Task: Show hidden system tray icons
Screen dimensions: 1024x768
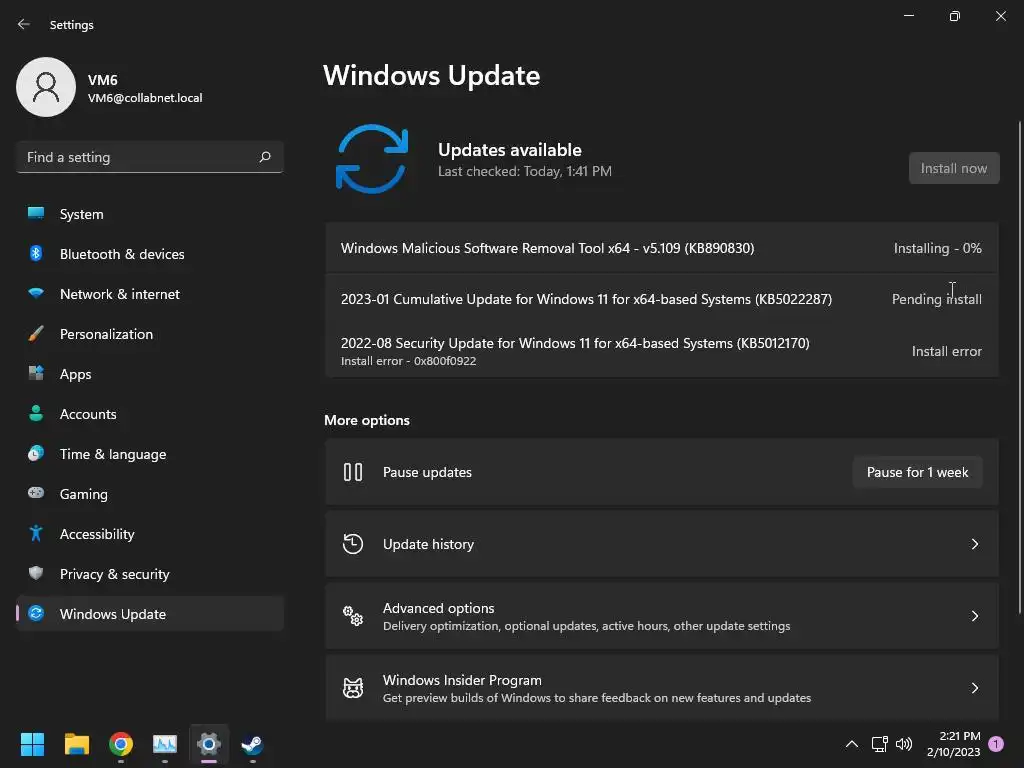Action: coord(852,744)
